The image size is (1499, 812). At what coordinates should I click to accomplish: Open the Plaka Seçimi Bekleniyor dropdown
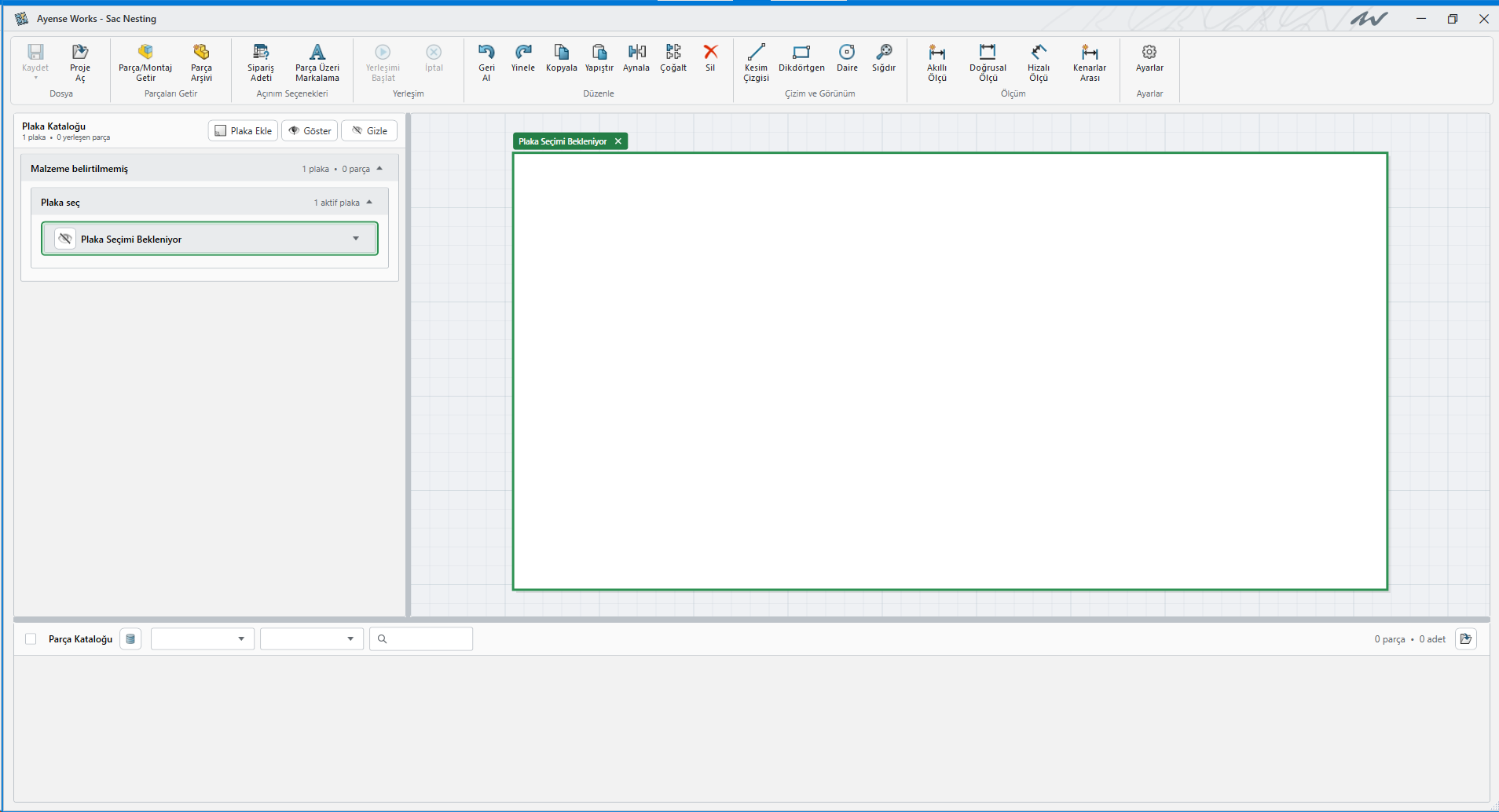click(356, 239)
